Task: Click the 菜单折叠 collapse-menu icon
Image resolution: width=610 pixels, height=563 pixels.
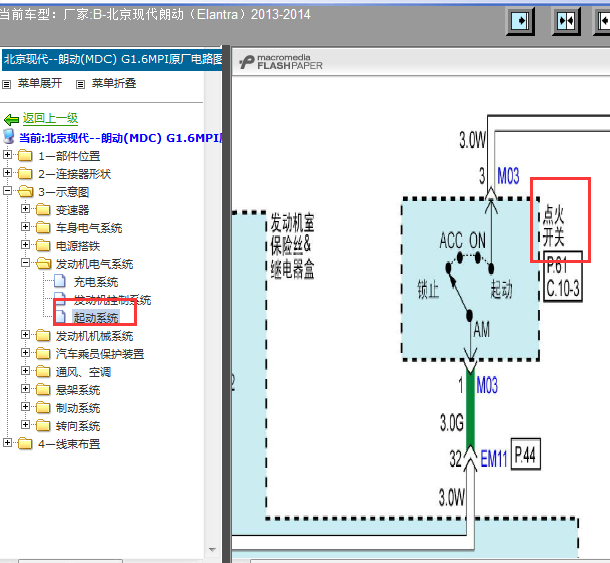Action: click(80, 84)
